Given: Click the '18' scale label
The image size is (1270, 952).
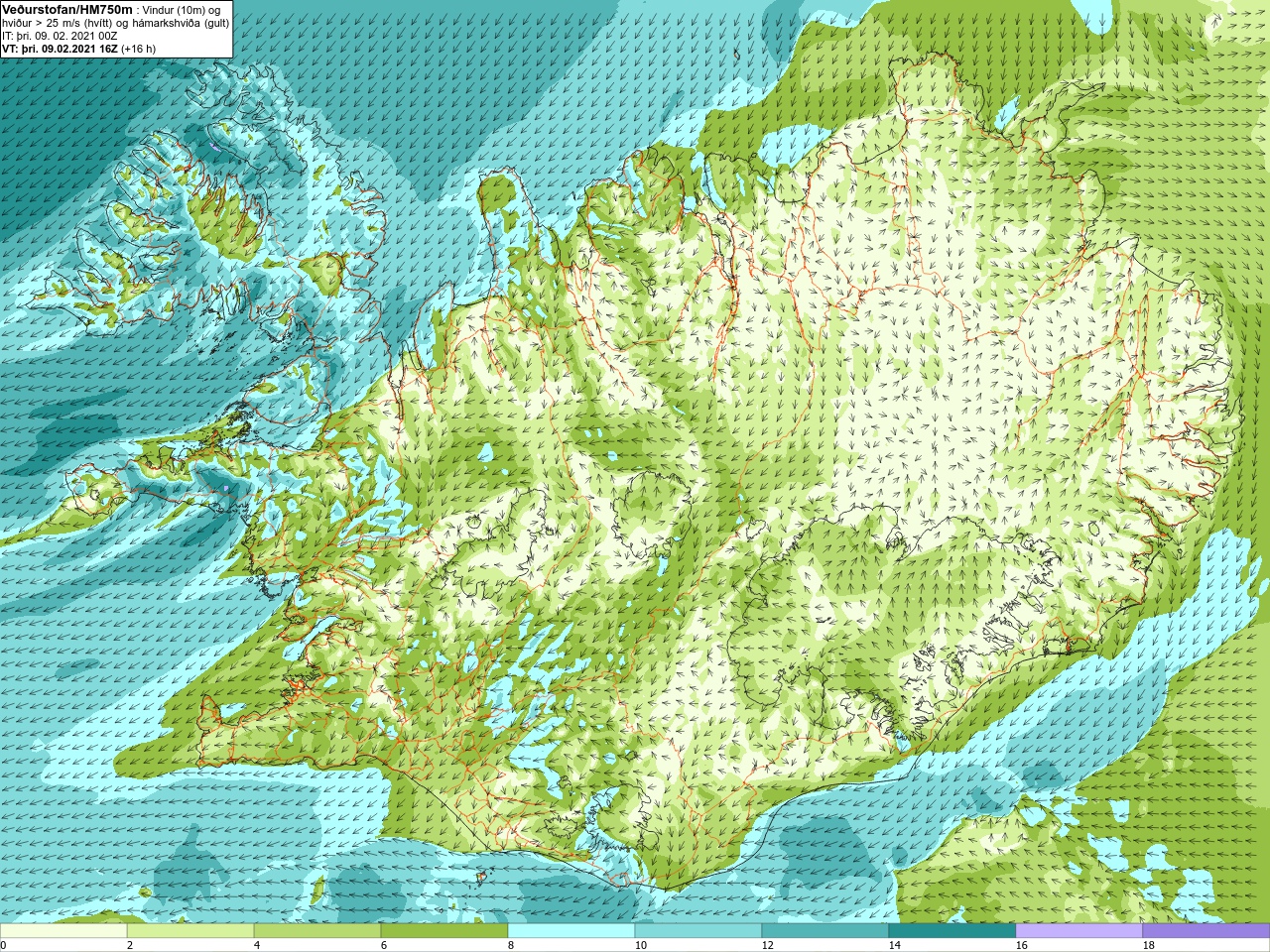Looking at the screenshot, I should pyautogui.click(x=1148, y=945).
